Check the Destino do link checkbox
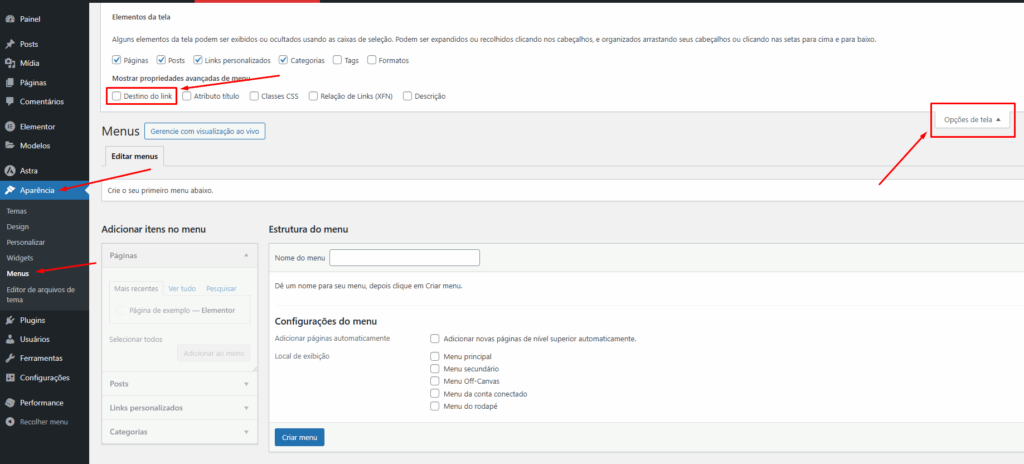Screen dimensions: 1024x464 click(x=116, y=96)
